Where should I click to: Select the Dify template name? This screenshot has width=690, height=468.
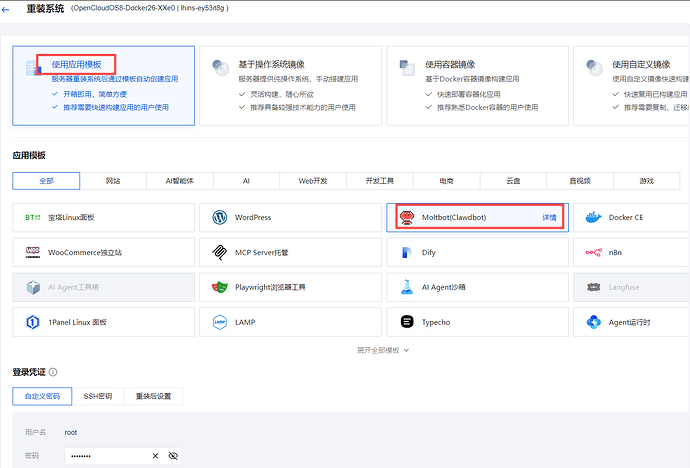(x=429, y=252)
